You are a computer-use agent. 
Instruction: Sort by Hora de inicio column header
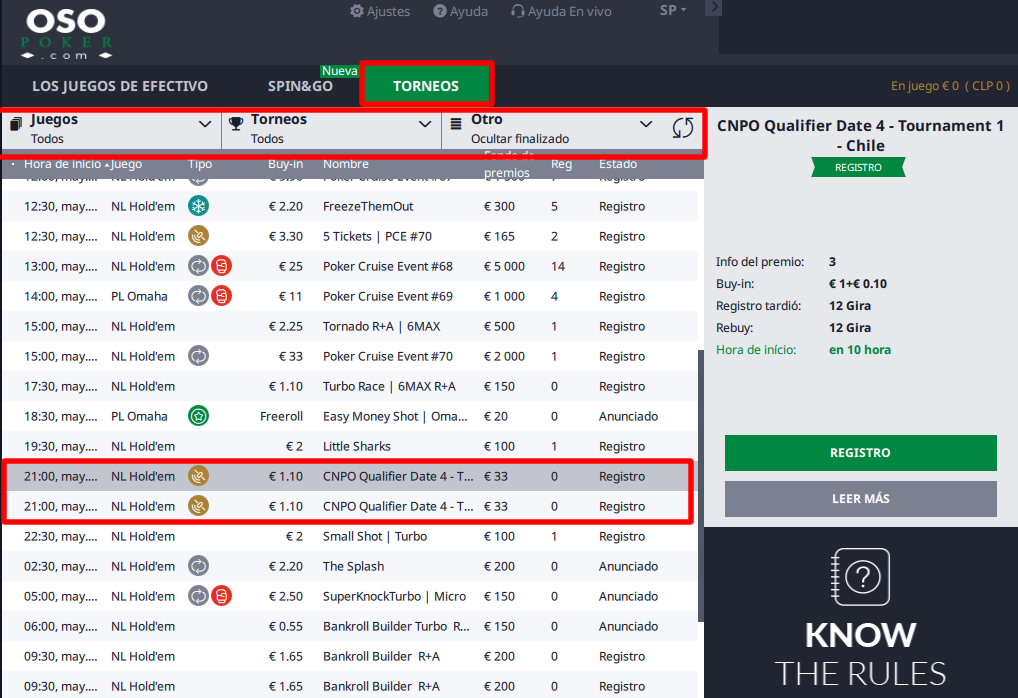tap(62, 164)
